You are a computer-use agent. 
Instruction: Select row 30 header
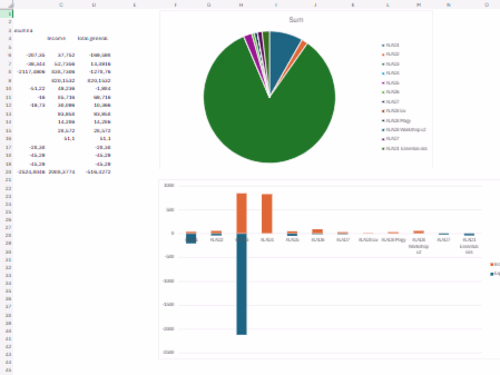[7, 252]
